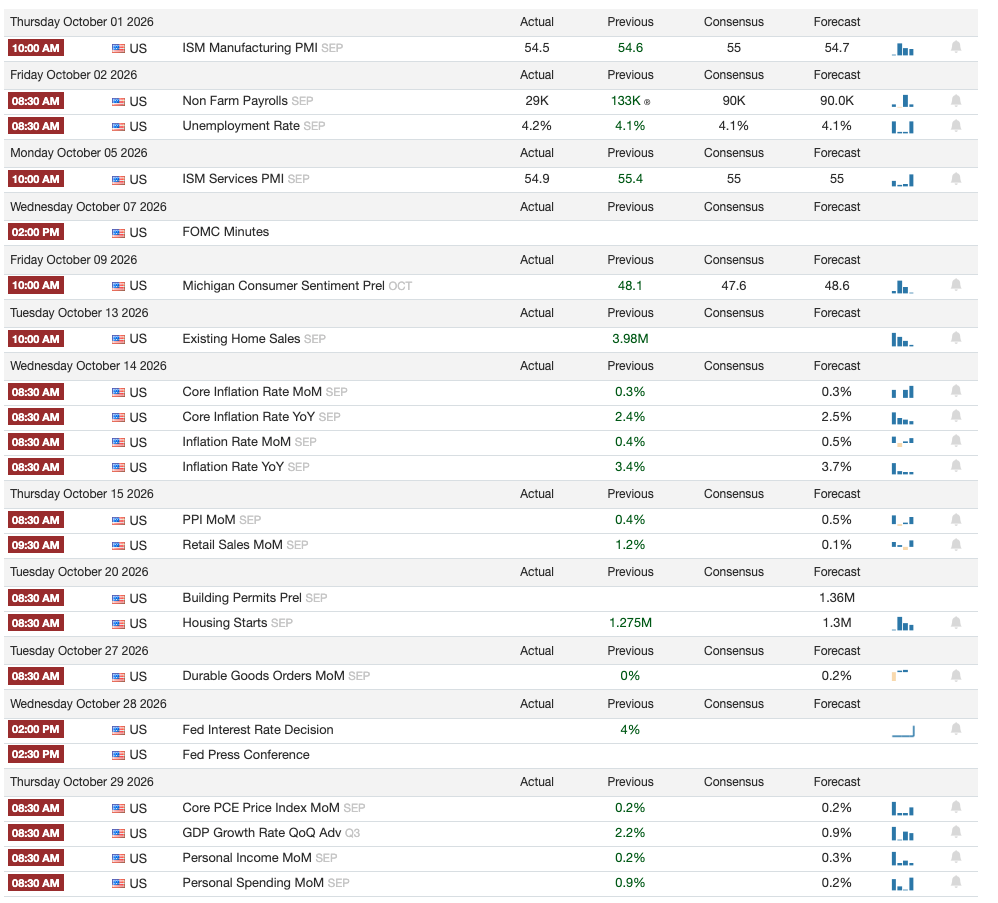The image size is (998, 903).
Task: Set alert for Michigan Consumer Sentiment Prel
Action: [x=955, y=285]
